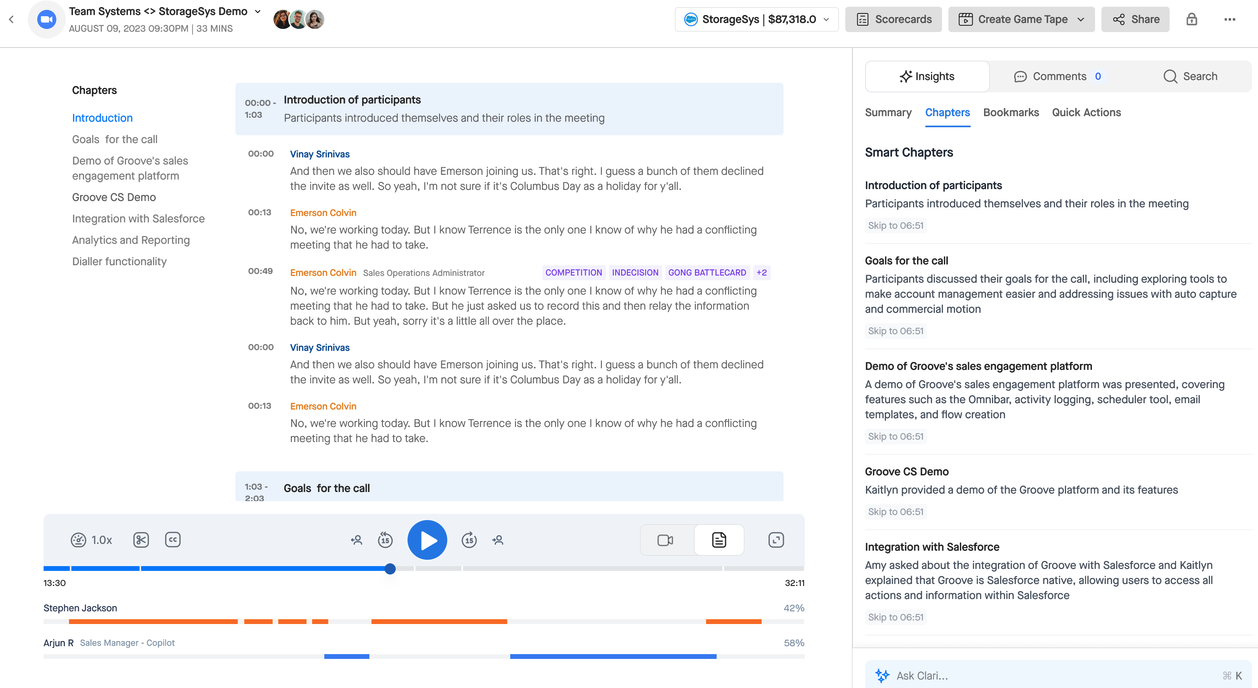Click the scissors clip icon
This screenshot has height=688, width=1258.
click(141, 540)
